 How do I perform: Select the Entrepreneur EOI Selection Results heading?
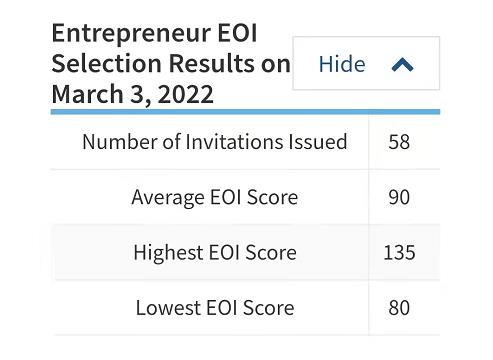tap(171, 63)
